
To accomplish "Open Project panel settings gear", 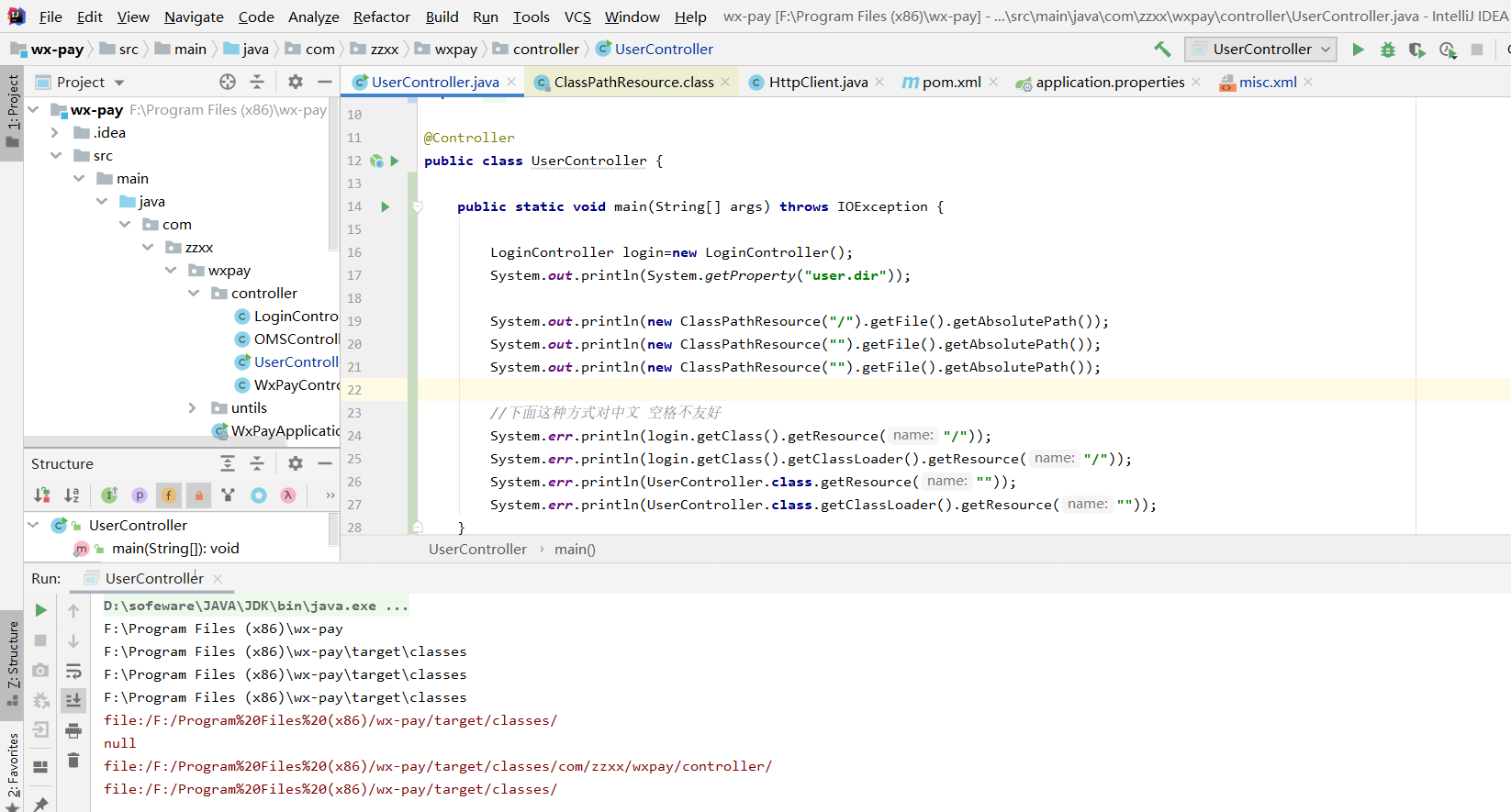I will pyautogui.click(x=295, y=82).
